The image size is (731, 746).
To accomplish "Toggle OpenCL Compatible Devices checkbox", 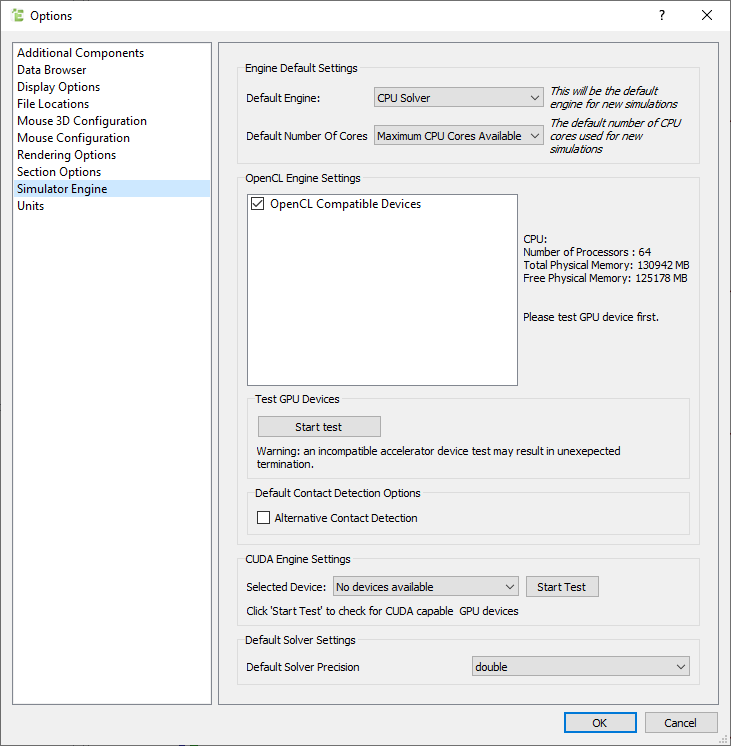I will point(257,204).
